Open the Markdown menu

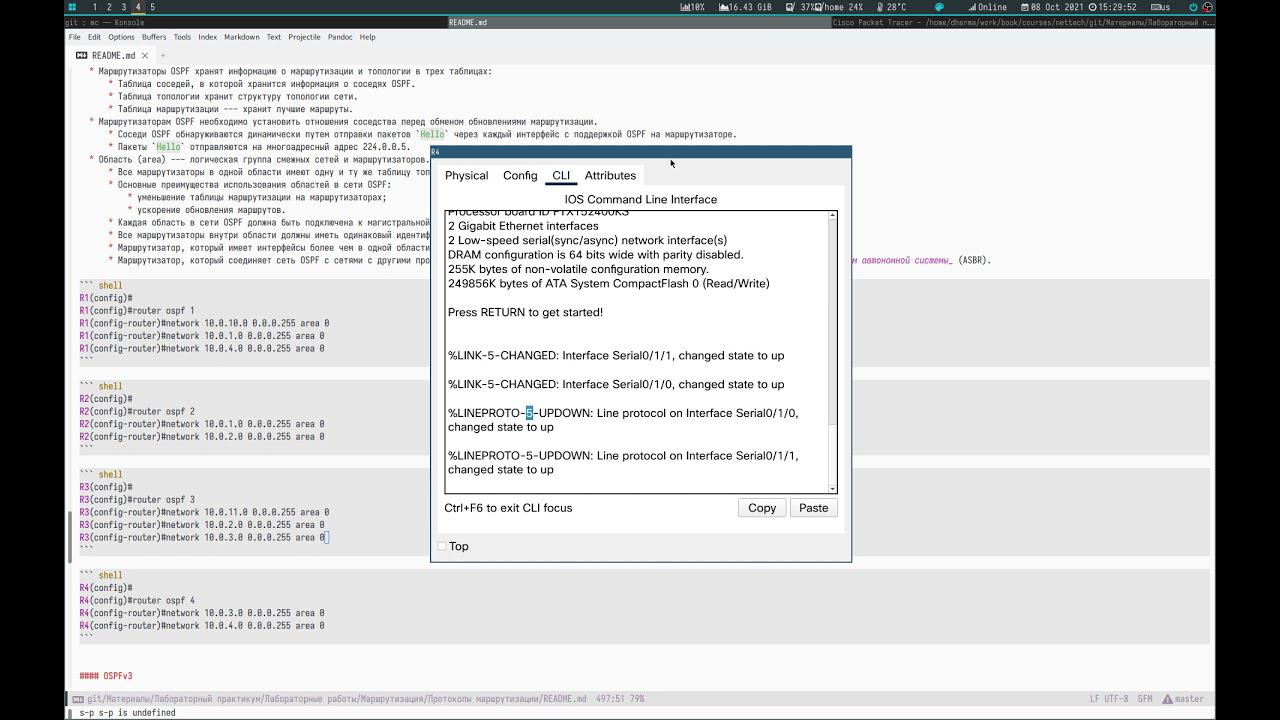point(241,37)
